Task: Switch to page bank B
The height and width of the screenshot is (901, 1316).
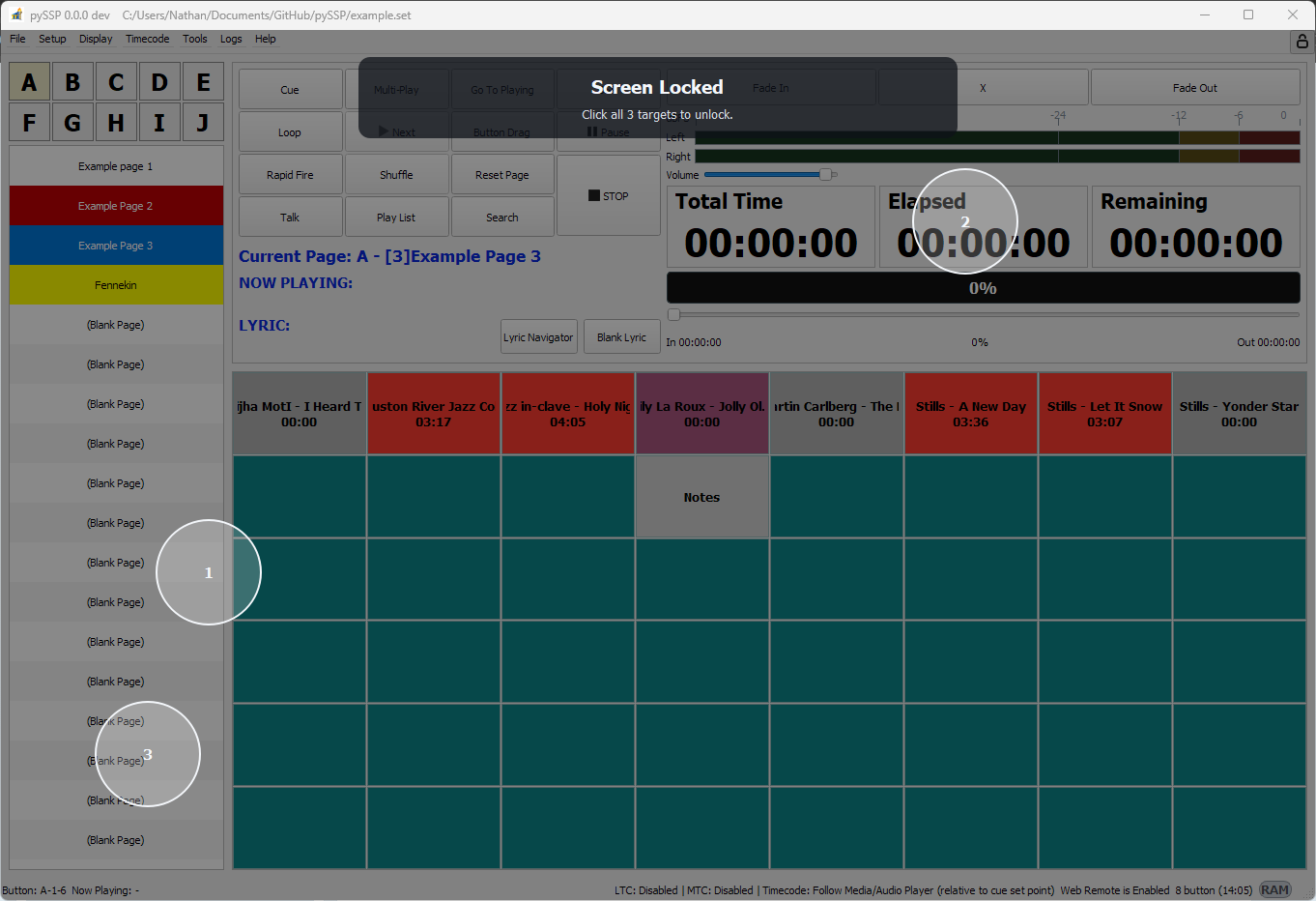Action: tap(72, 82)
